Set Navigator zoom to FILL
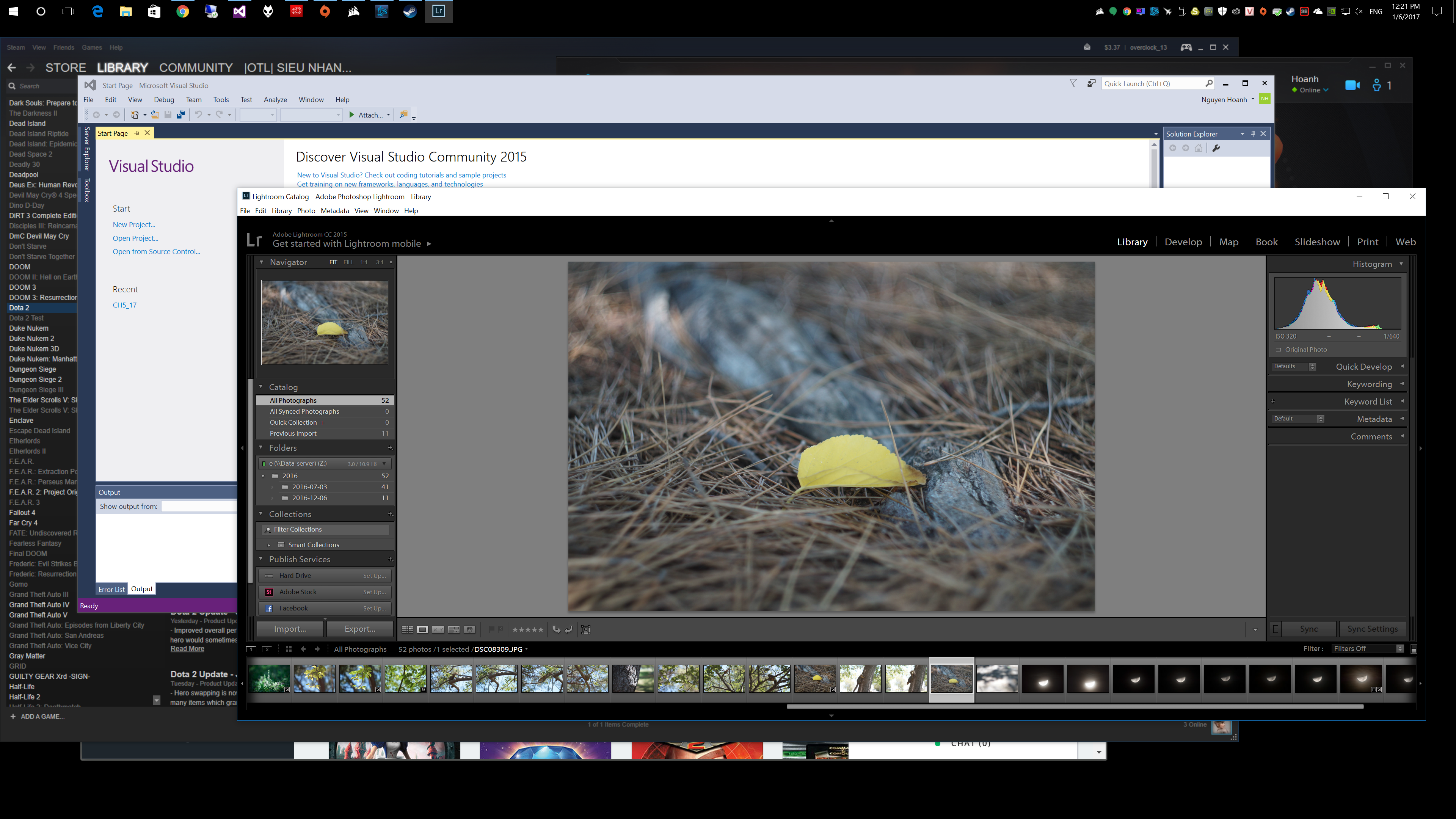Image resolution: width=1456 pixels, height=819 pixels. click(x=349, y=262)
